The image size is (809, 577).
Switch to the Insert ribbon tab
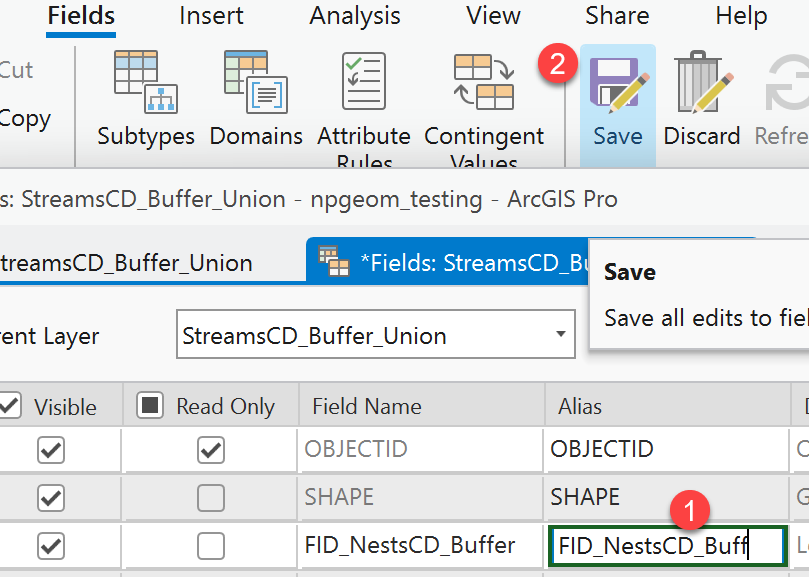211,16
